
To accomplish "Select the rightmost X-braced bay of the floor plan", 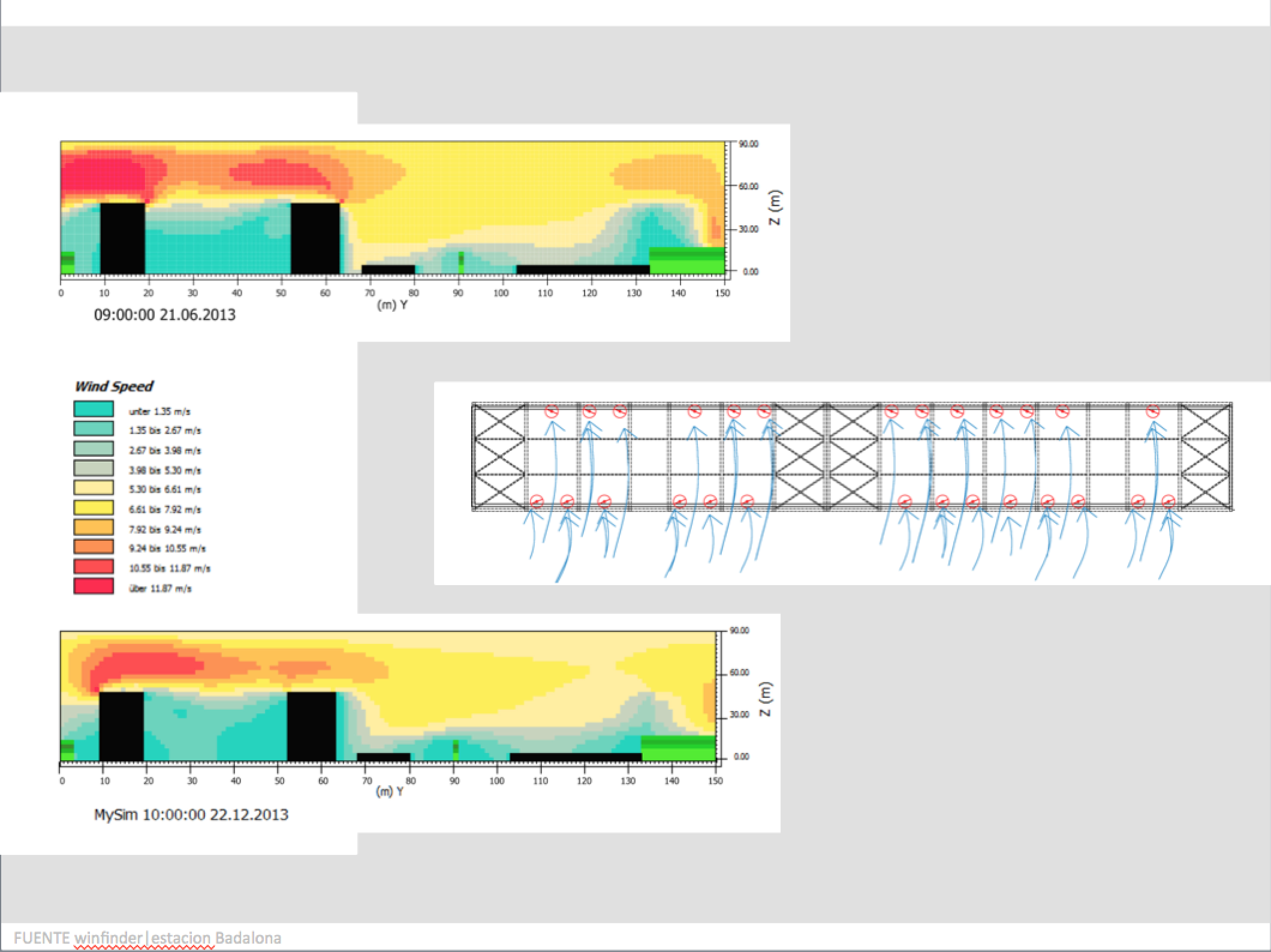I will (x=1205, y=457).
